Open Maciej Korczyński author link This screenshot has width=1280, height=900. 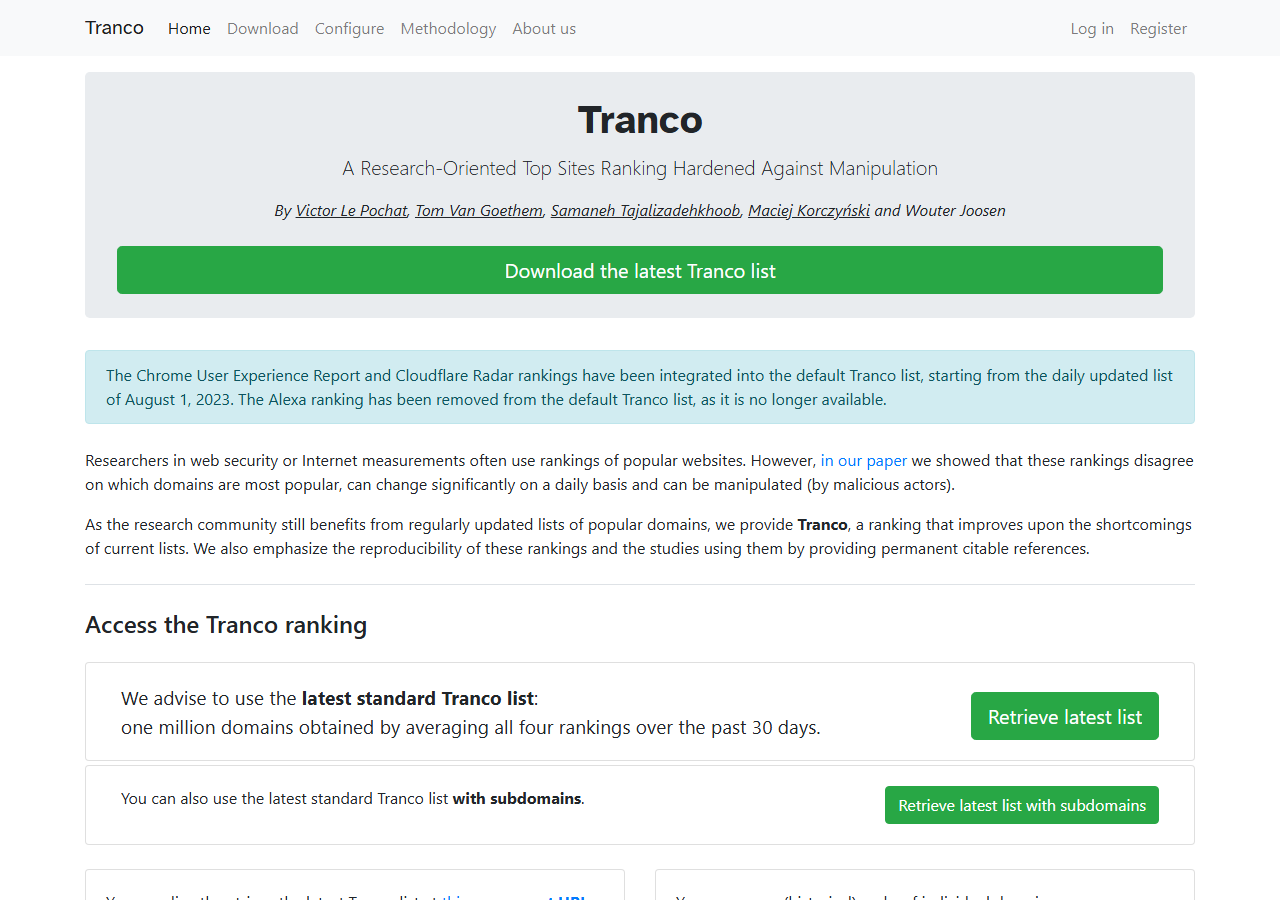[809, 210]
